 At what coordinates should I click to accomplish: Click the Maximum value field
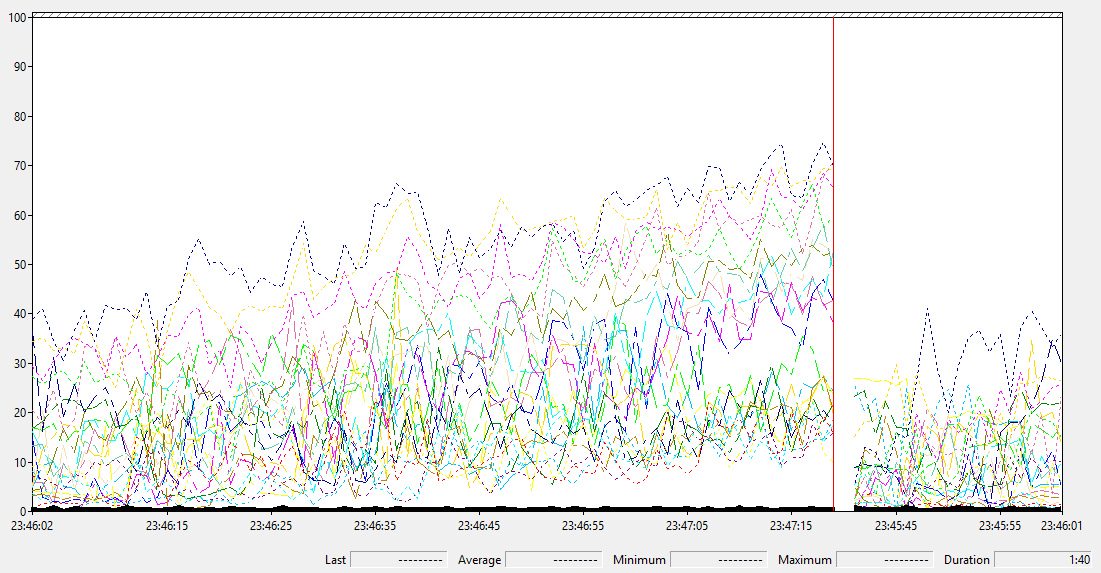[x=885, y=560]
